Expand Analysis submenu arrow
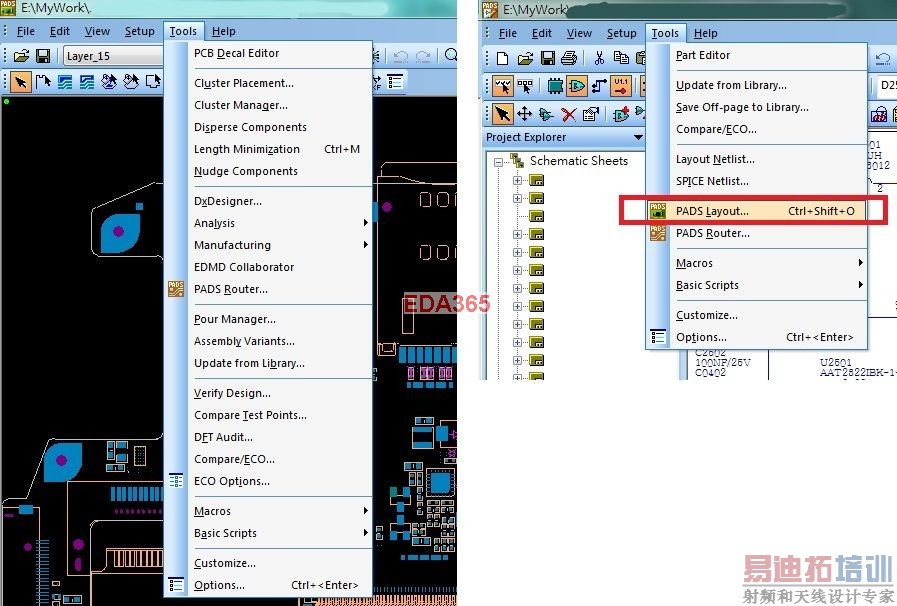897x606 pixels. point(366,223)
